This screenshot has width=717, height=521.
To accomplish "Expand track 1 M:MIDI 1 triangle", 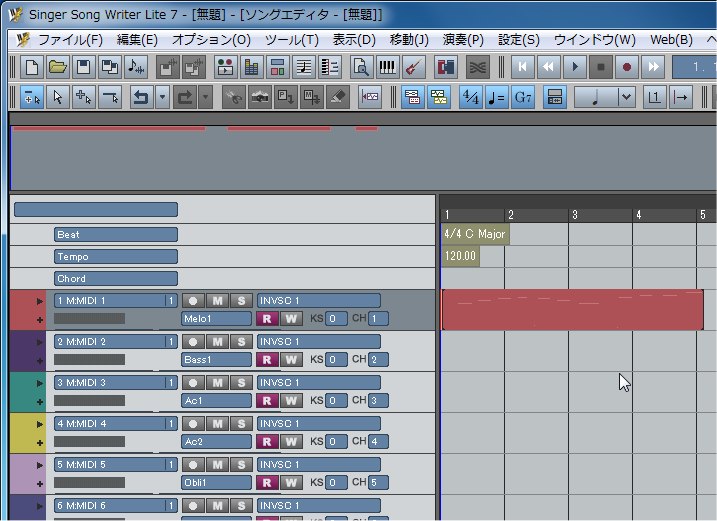I will [x=40, y=301].
